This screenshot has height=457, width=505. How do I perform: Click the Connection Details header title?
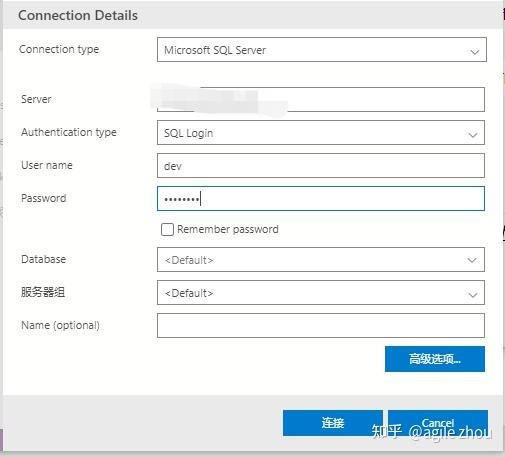point(78,15)
